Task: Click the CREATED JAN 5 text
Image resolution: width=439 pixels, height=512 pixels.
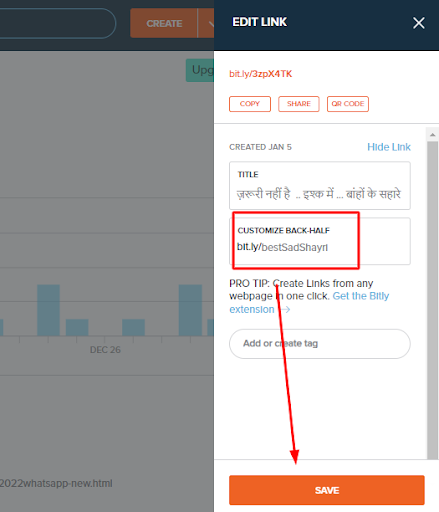Action: click(x=260, y=147)
